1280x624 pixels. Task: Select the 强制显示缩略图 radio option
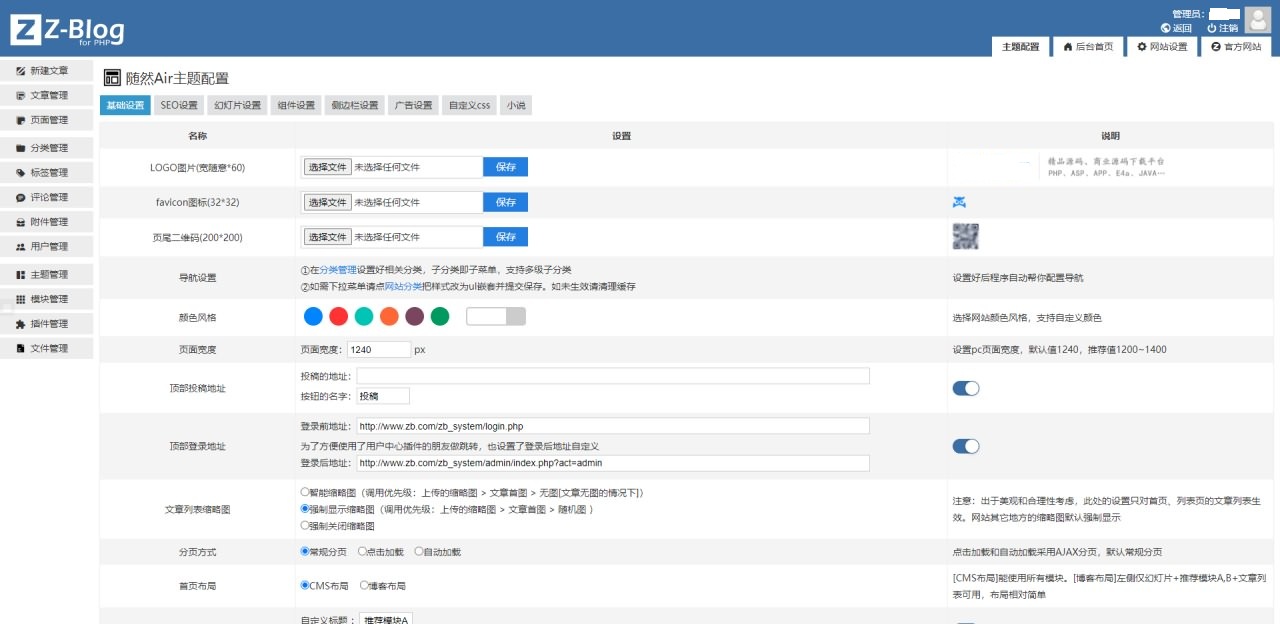[305, 509]
